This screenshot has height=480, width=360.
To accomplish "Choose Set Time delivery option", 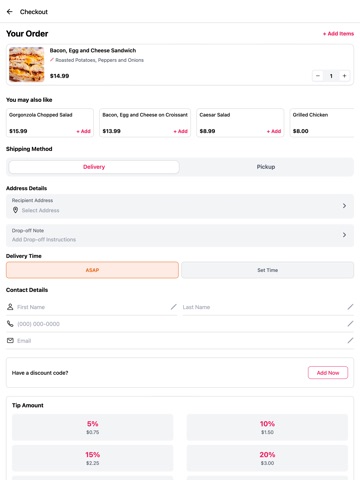I will click(267, 270).
